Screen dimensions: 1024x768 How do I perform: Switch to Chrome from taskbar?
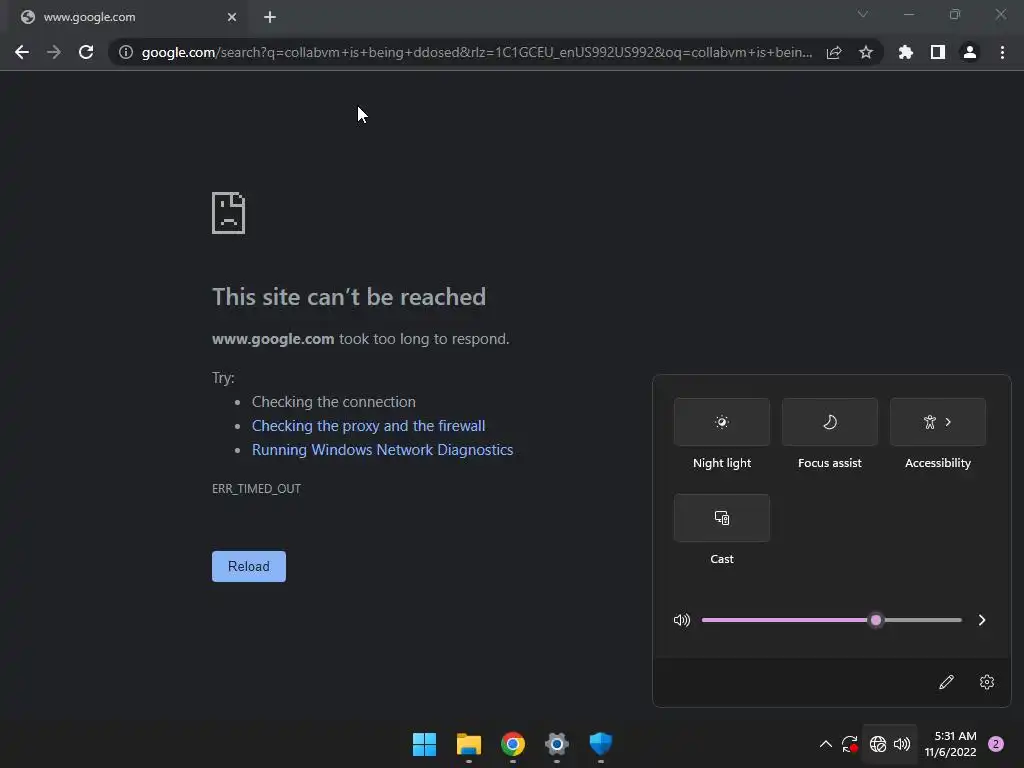pos(513,744)
